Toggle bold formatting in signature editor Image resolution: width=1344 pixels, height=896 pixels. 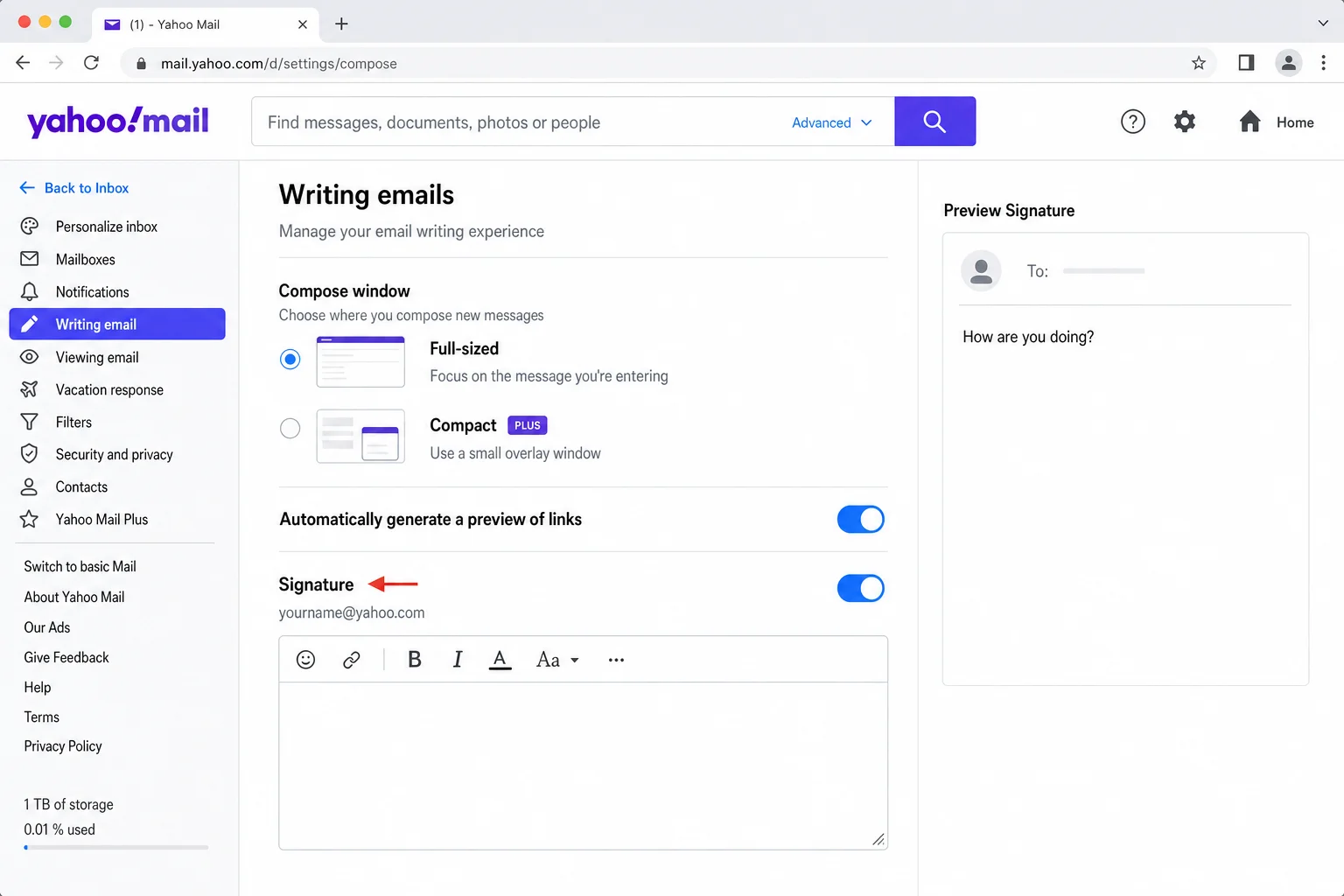point(415,660)
